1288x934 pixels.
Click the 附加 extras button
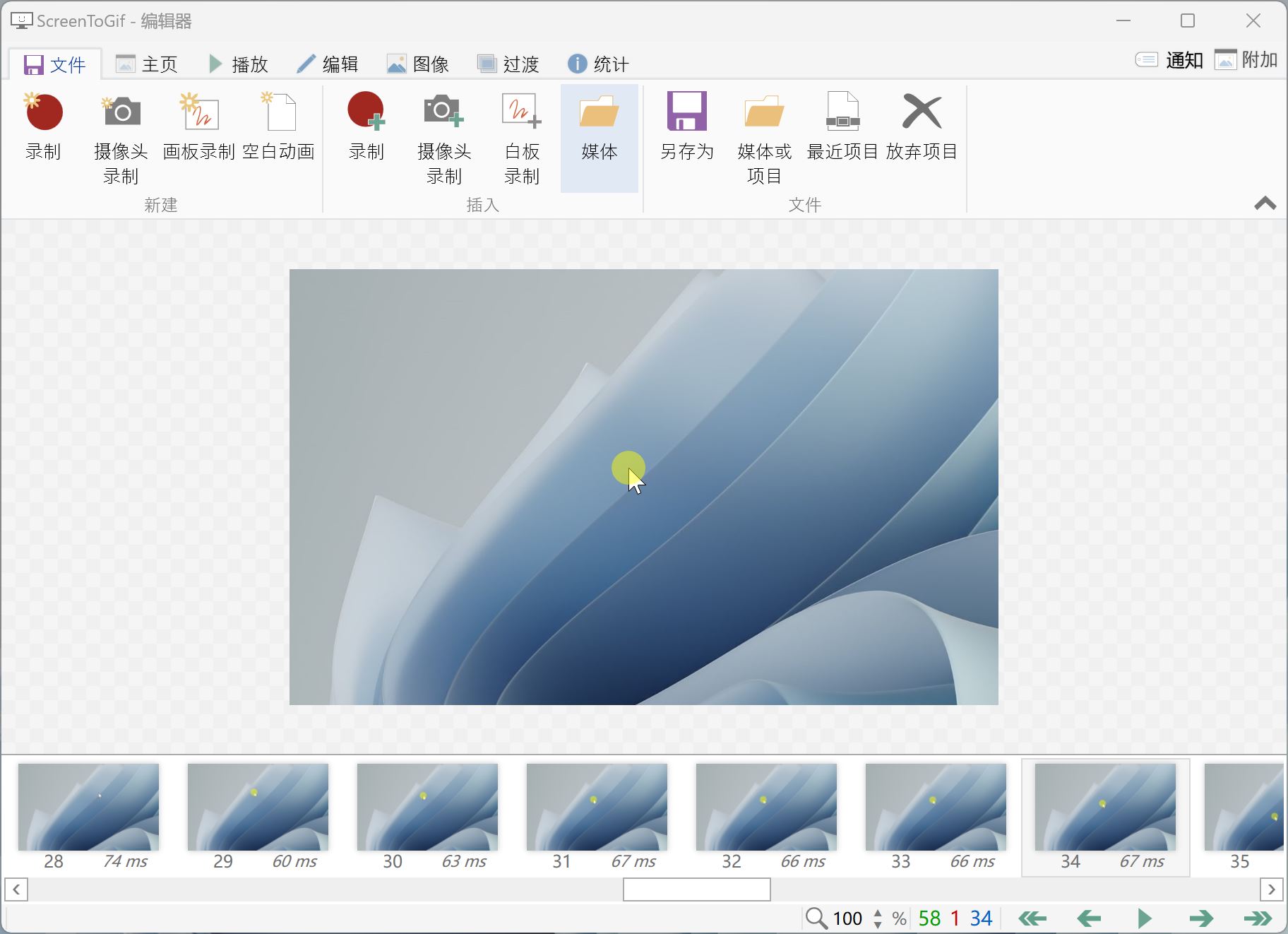pos(1246,60)
